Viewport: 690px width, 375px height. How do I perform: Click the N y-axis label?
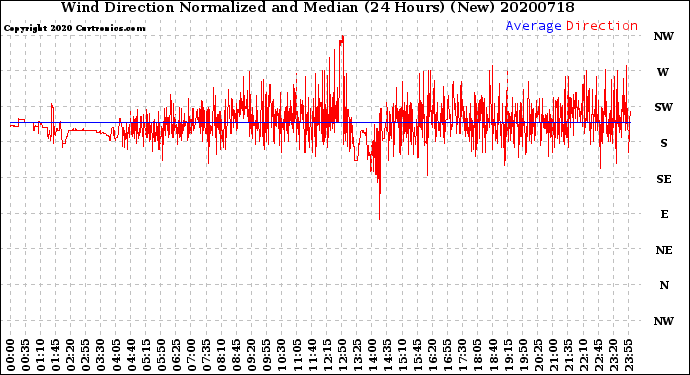(x=664, y=286)
